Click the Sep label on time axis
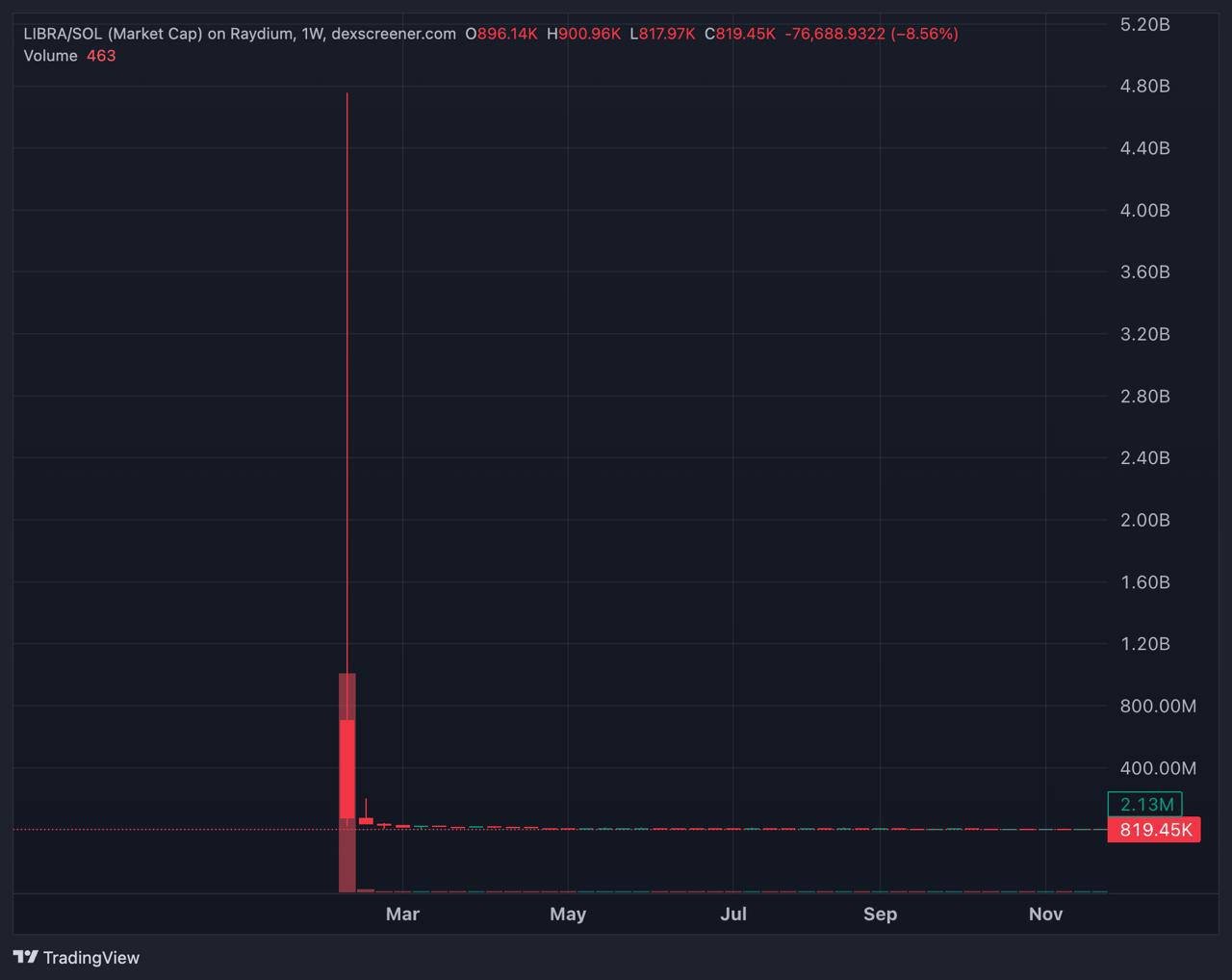Screen dimensions: 1232x980 coord(880,915)
